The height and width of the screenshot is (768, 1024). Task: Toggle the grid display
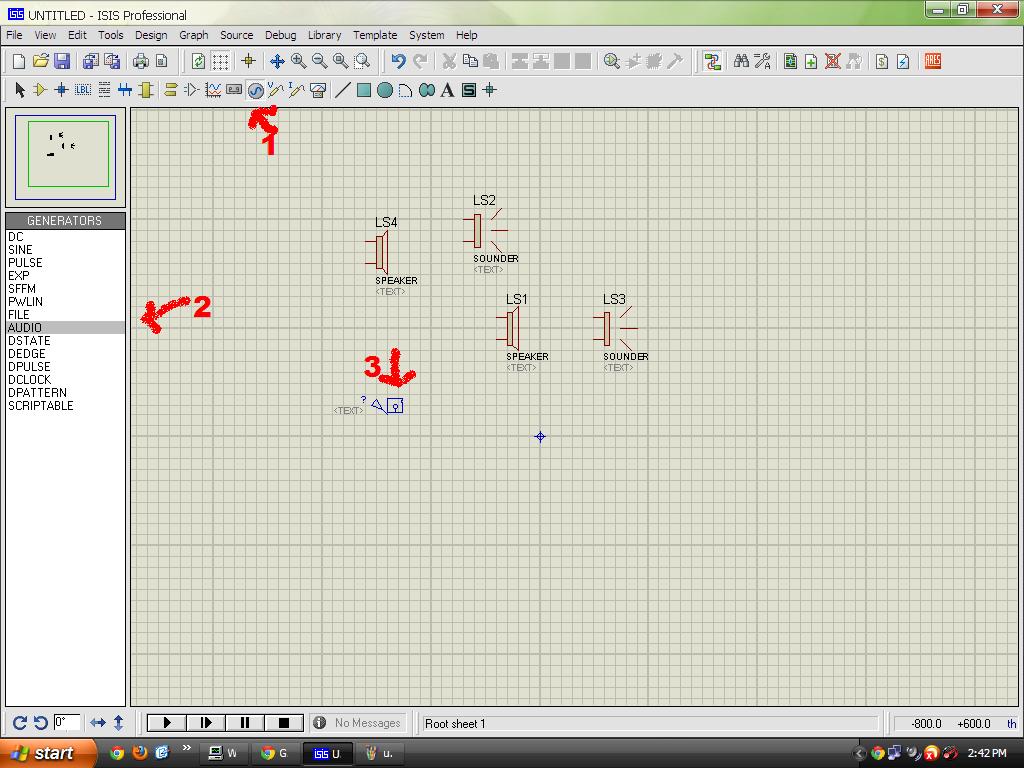220,61
